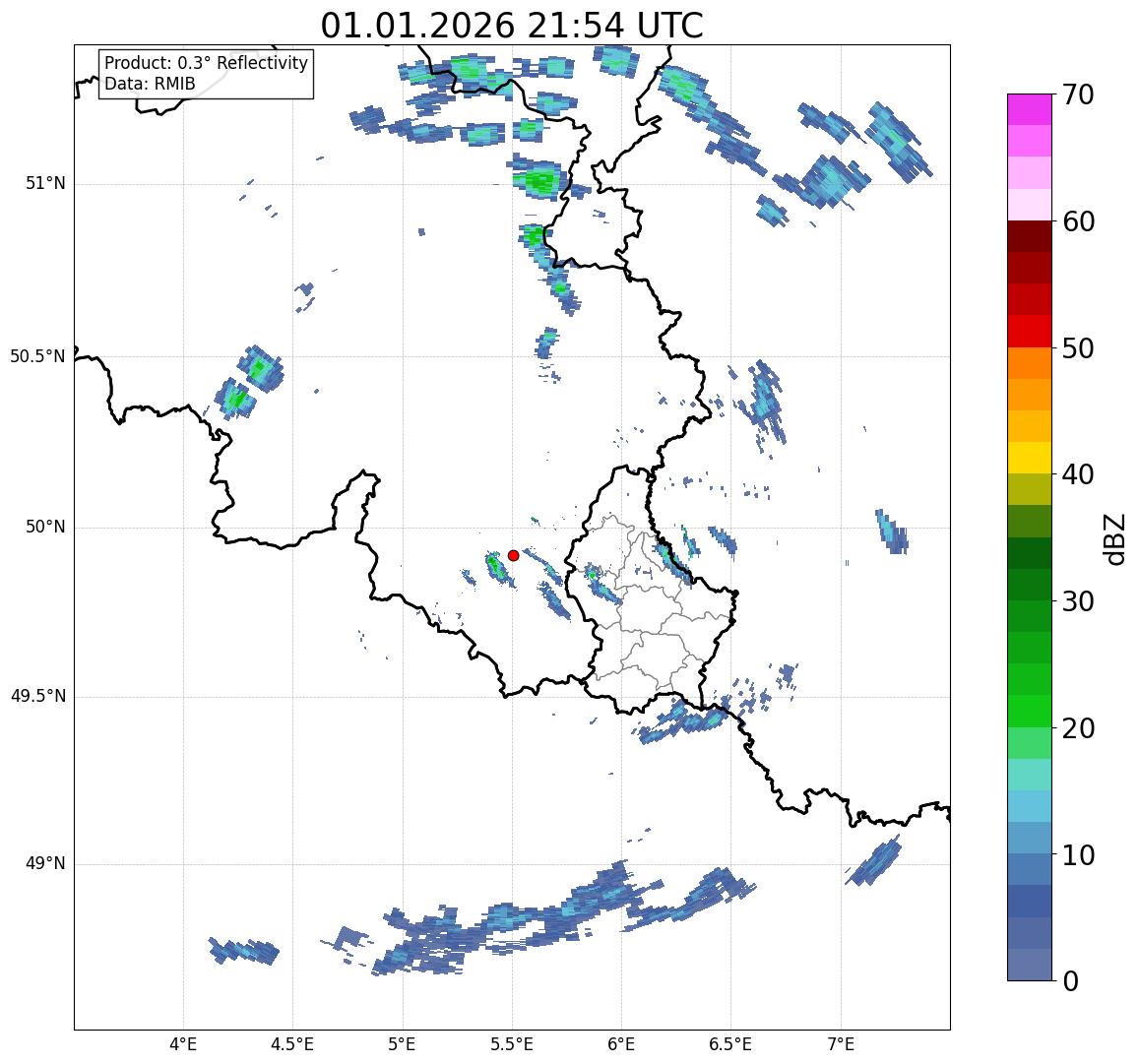
Task: Pick the dark maroon swatch just below 60
Action: 1030,236
